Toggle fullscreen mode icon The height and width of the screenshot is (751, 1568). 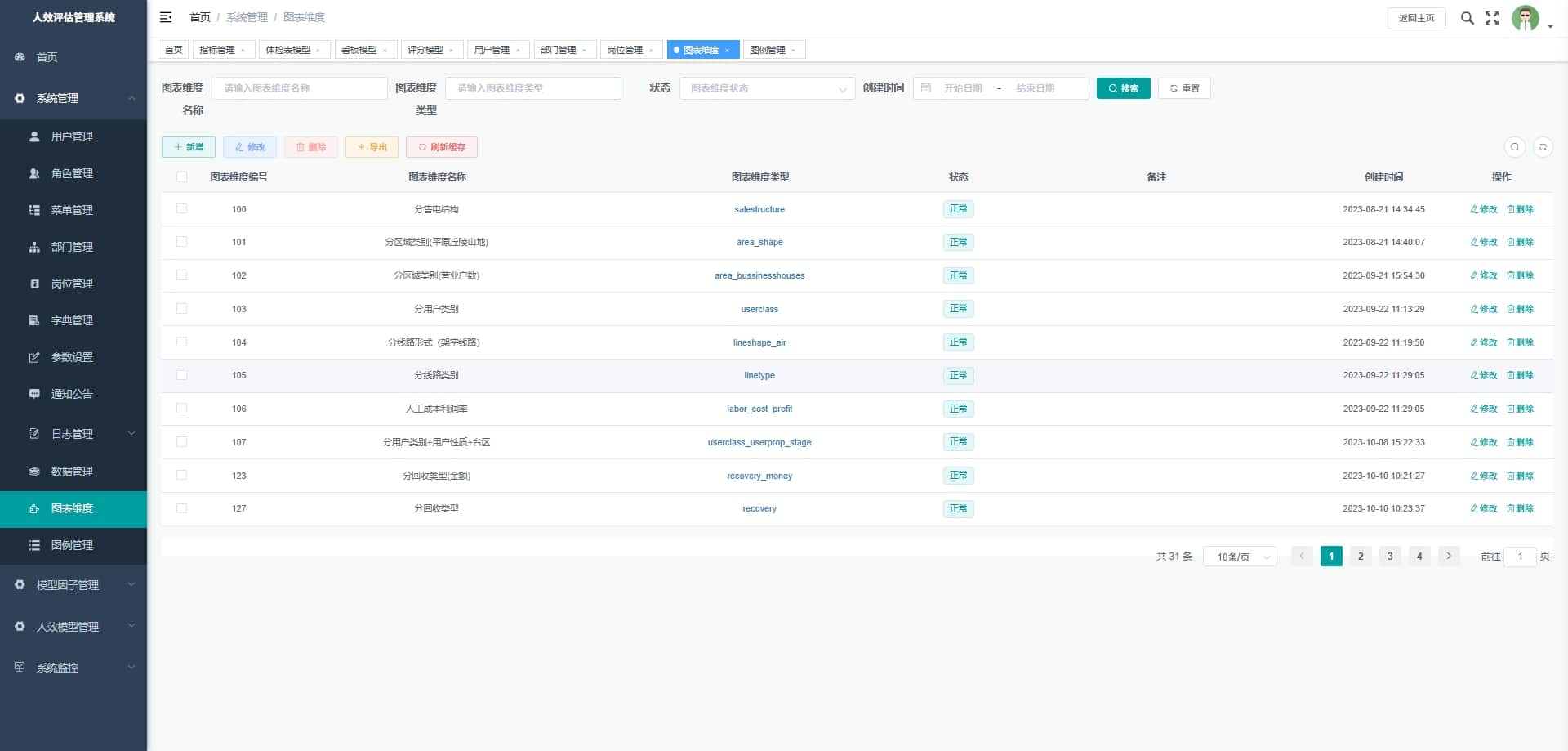(x=1492, y=18)
